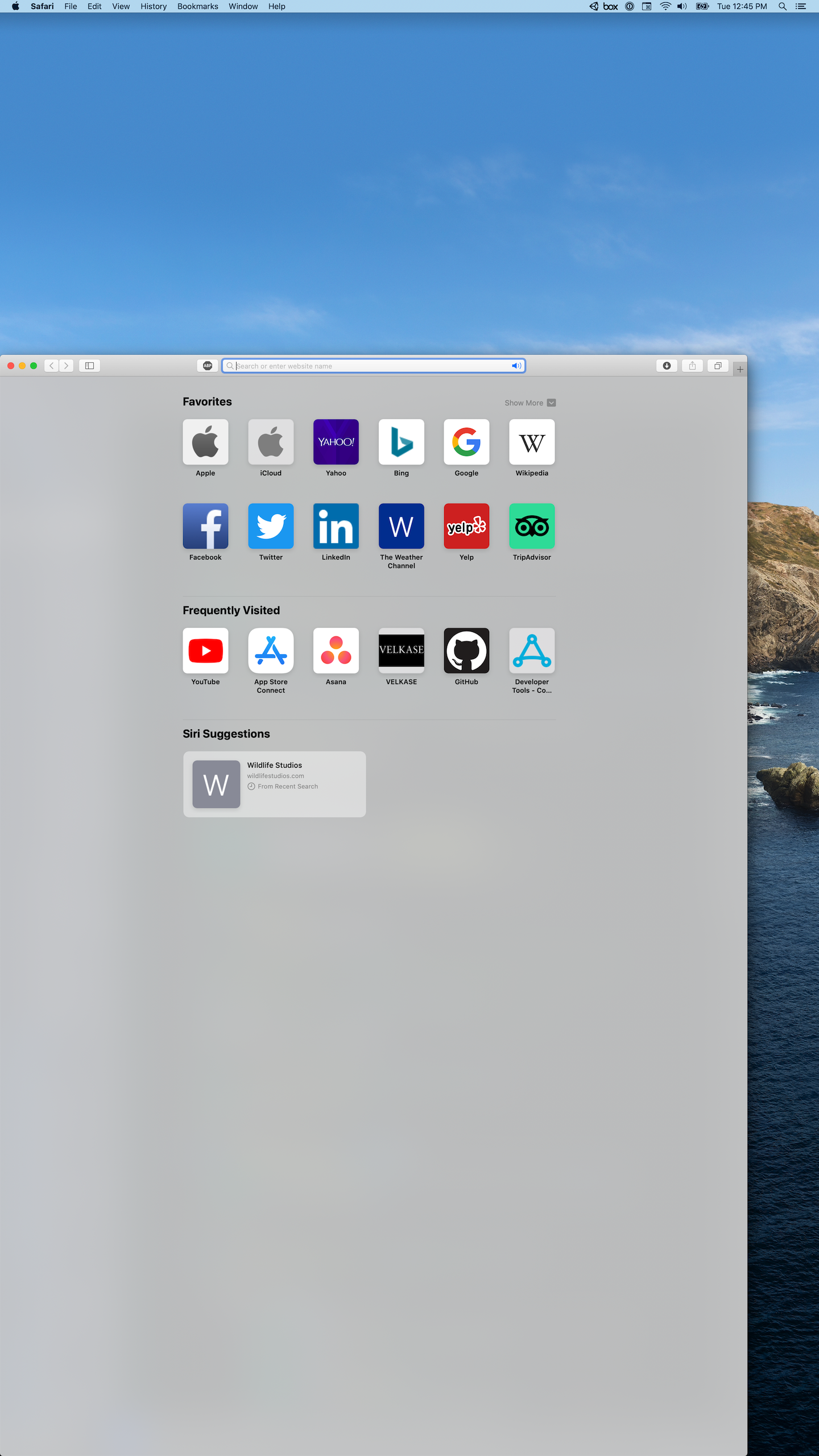Open the Edit menu

pyautogui.click(x=94, y=6)
